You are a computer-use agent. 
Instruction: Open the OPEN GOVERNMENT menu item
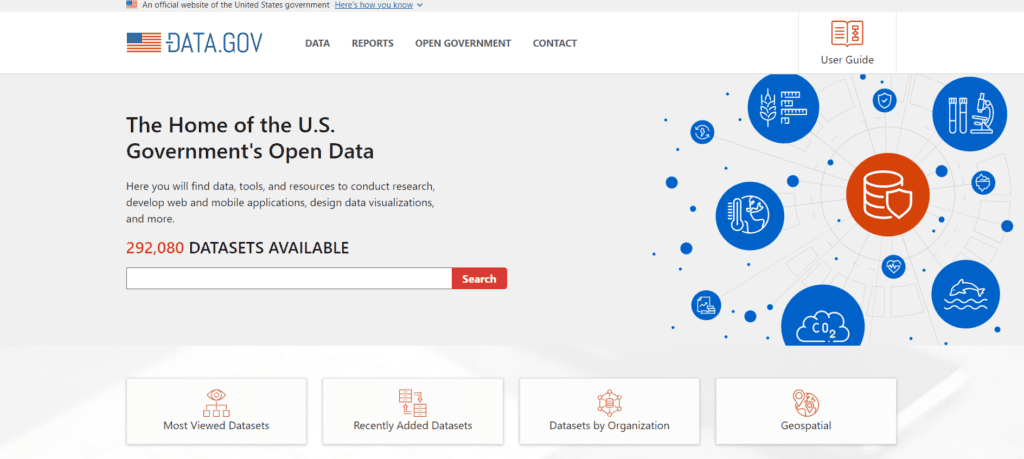tap(463, 44)
